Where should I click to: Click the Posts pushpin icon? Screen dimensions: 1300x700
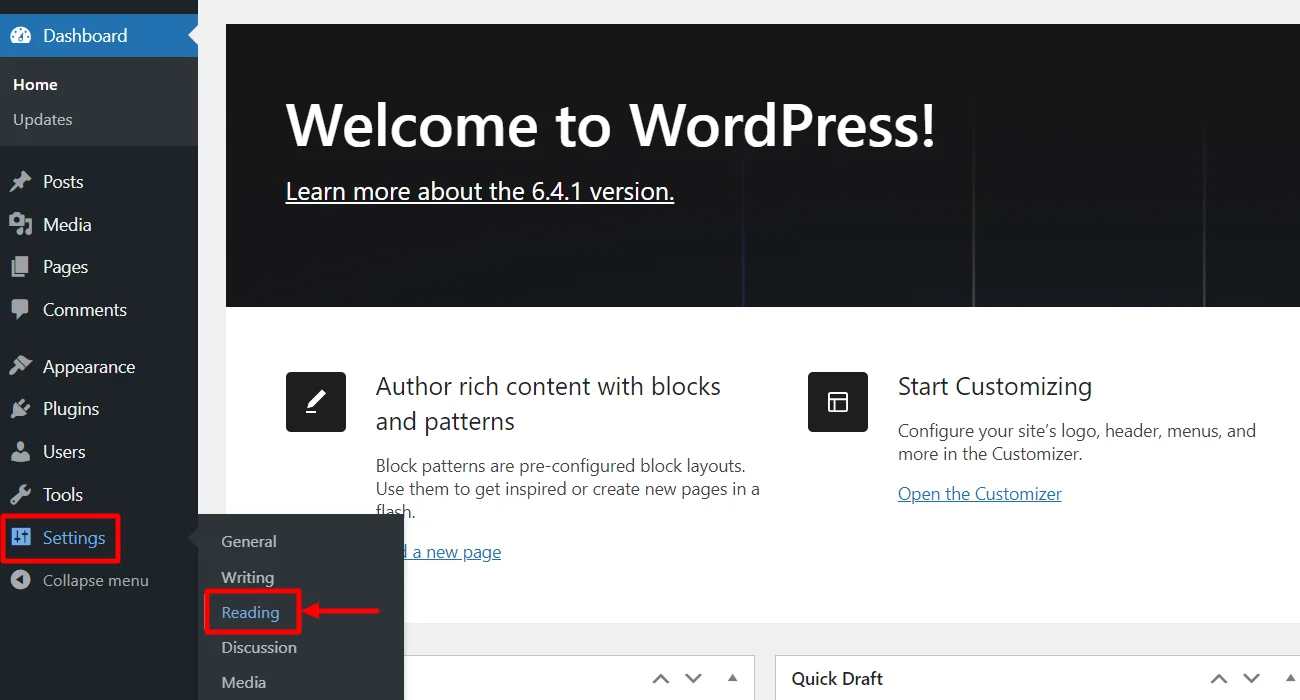point(20,182)
